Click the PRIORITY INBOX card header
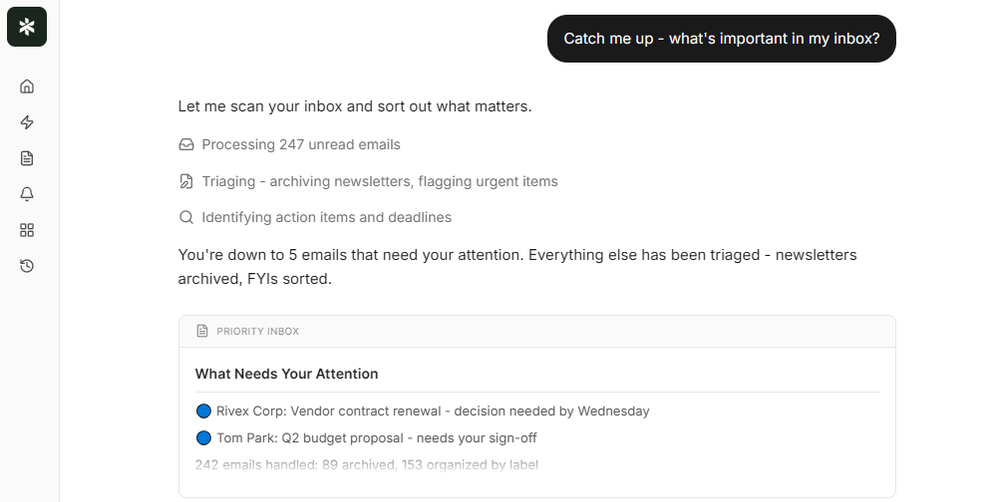The image size is (1000, 502). click(537, 331)
